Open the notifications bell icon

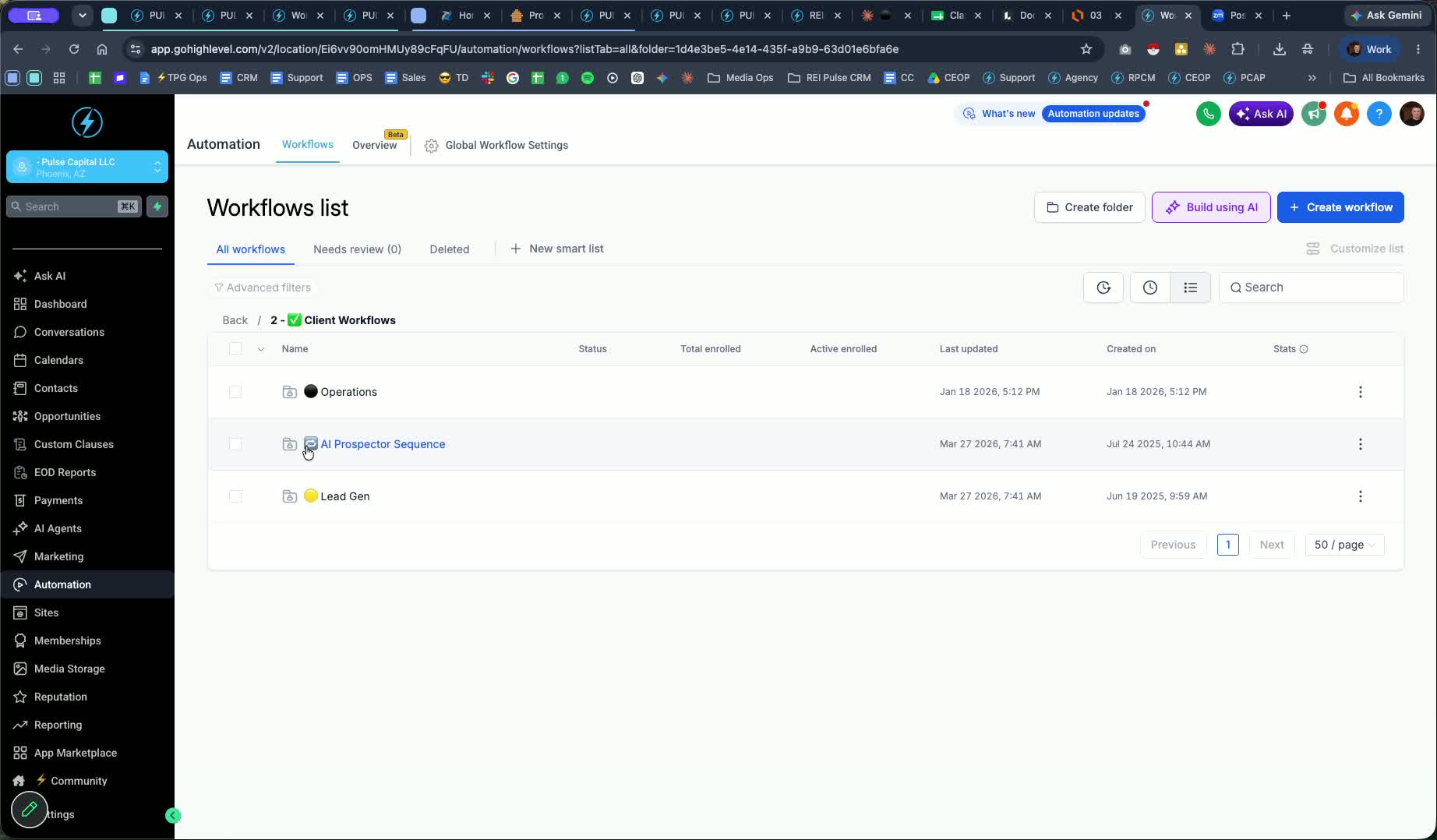click(1347, 114)
